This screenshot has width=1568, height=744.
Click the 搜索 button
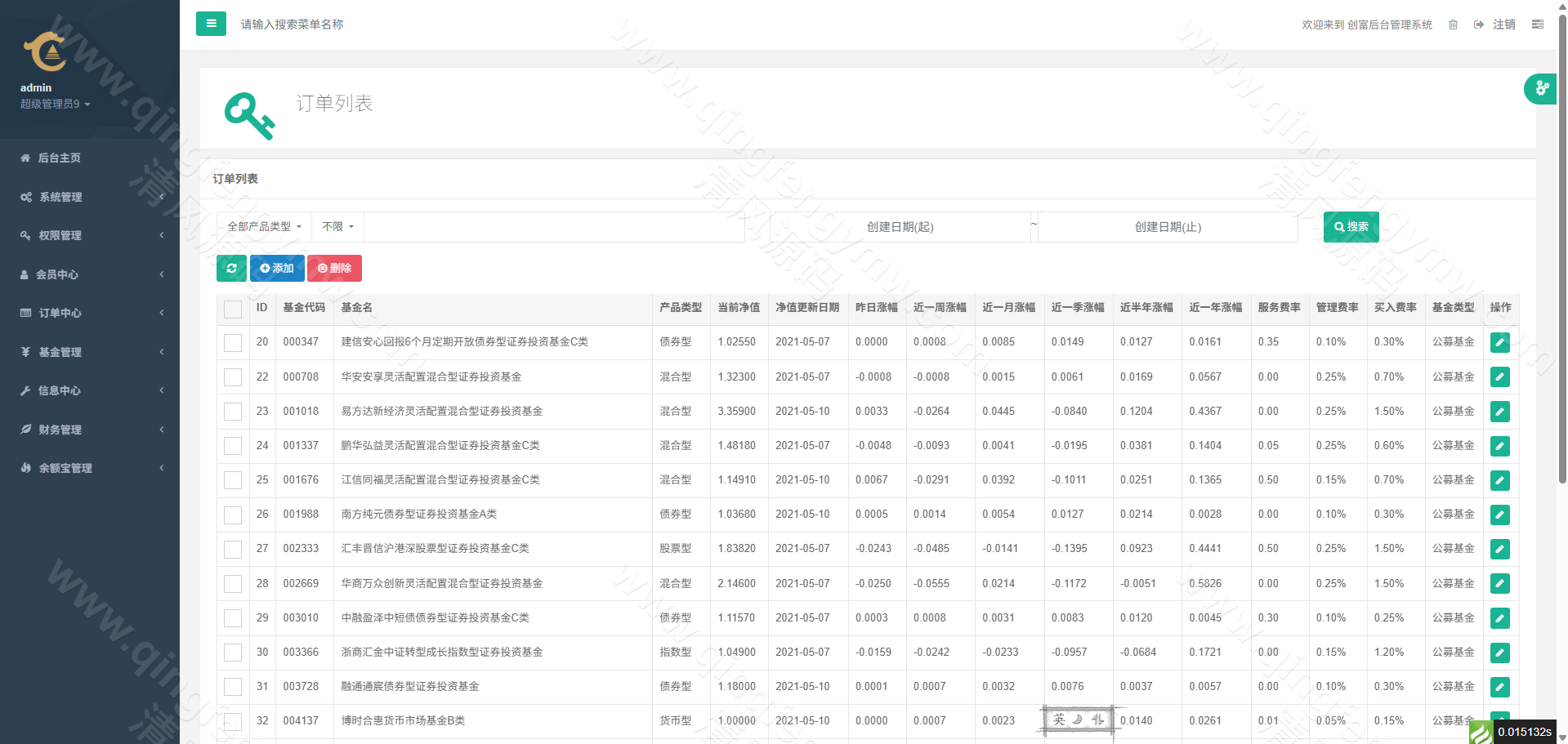coord(1351,227)
